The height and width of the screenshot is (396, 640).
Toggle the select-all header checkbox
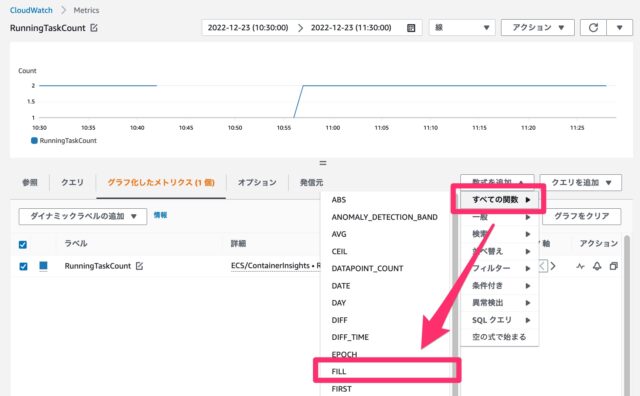click(x=23, y=245)
